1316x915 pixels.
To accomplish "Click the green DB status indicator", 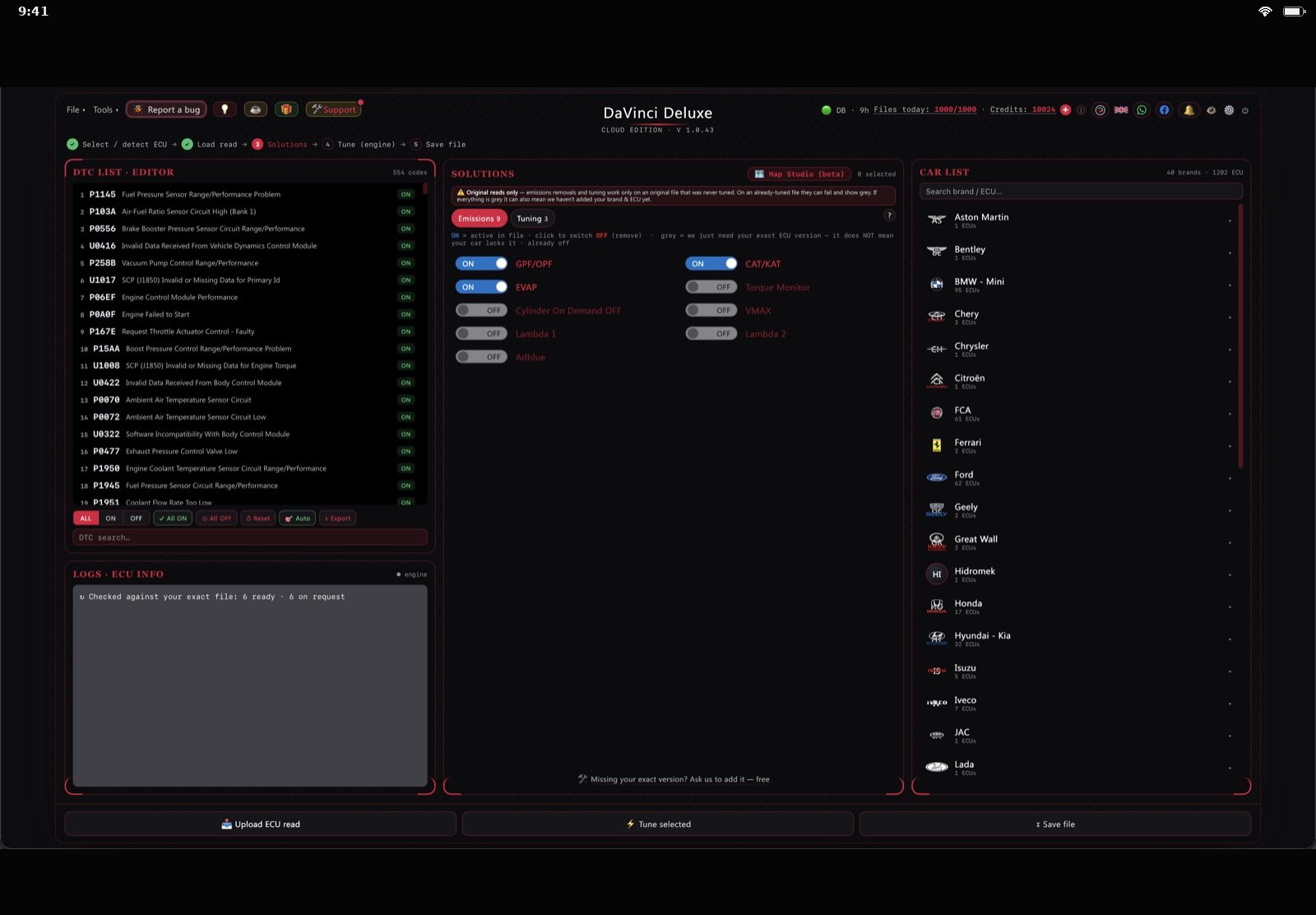I will pyautogui.click(x=827, y=110).
